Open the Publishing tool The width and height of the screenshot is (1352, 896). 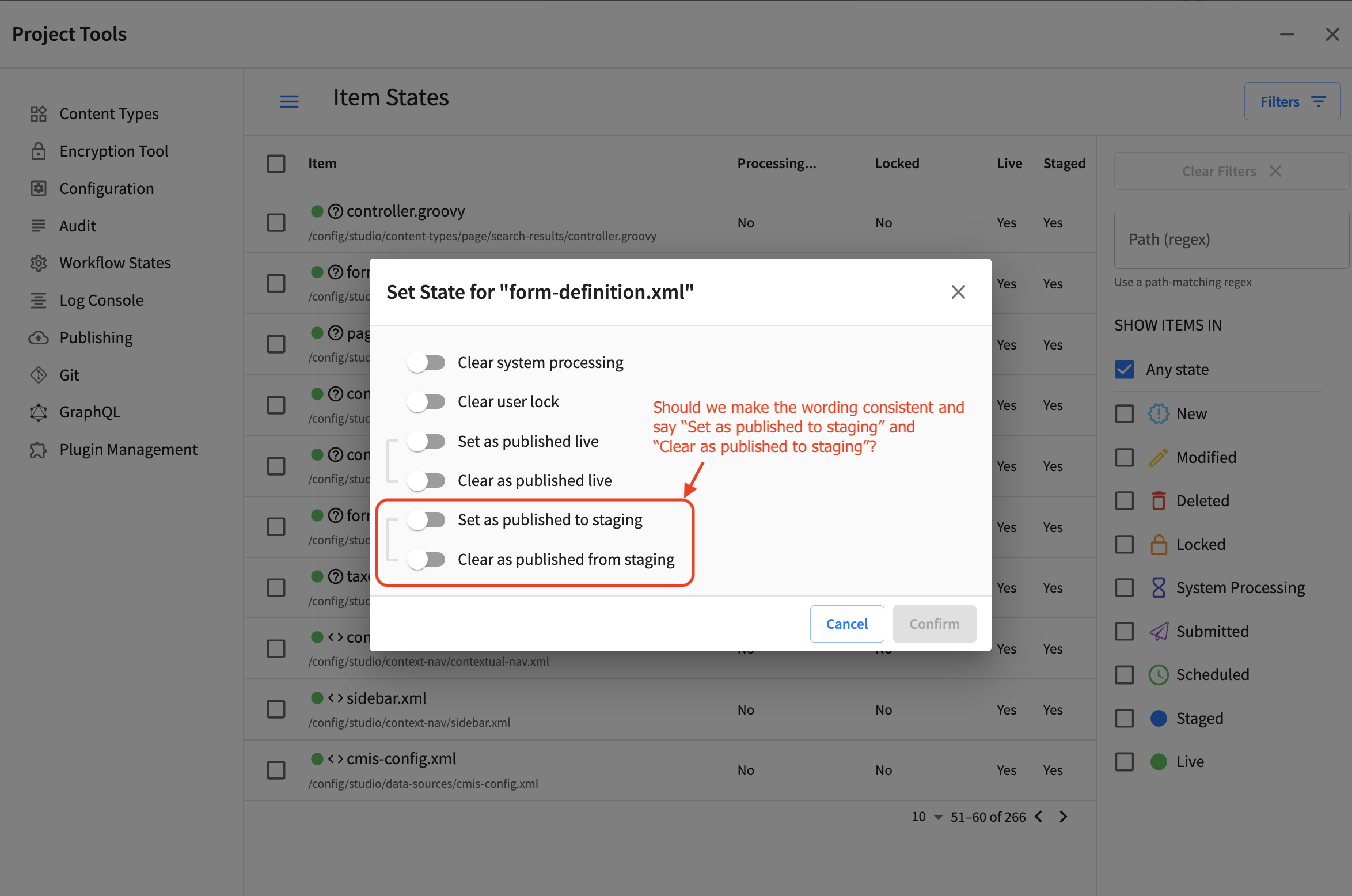pos(96,337)
